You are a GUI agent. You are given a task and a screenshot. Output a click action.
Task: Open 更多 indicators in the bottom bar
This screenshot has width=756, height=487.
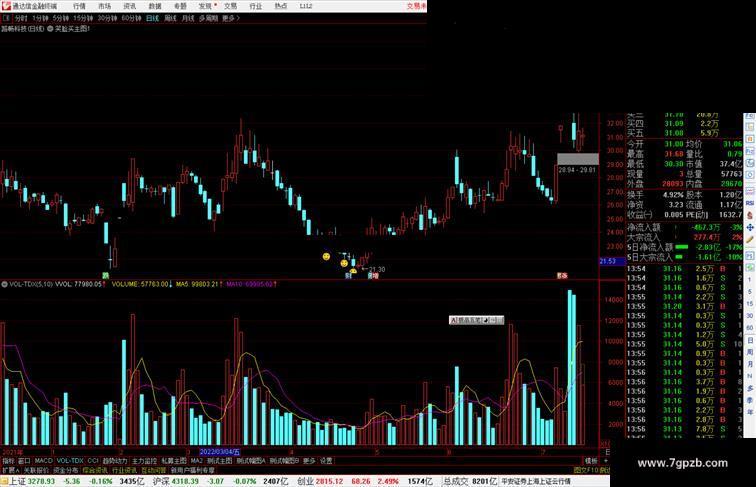click(309, 461)
